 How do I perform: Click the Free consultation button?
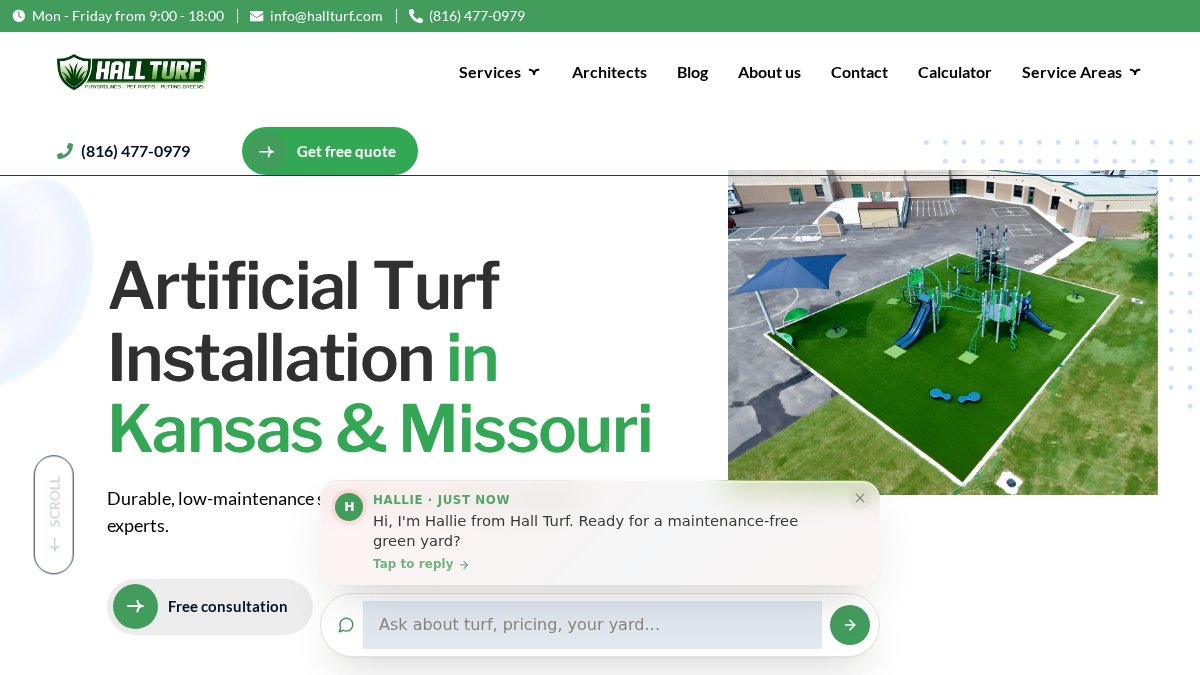coord(210,606)
